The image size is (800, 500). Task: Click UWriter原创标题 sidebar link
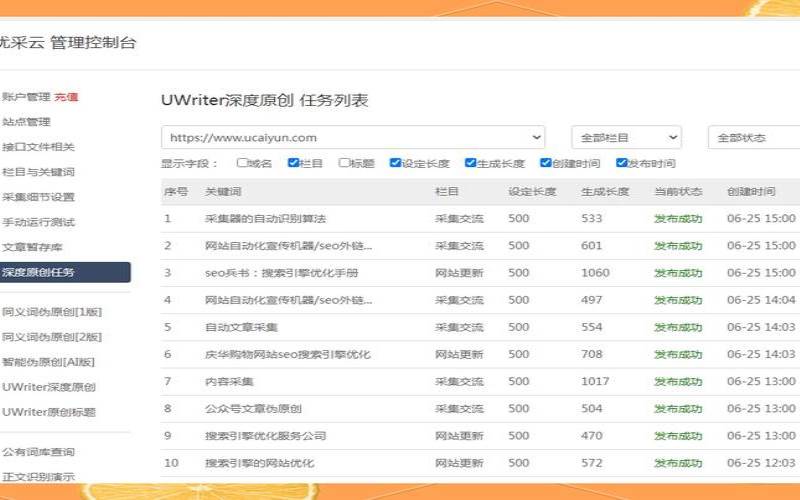click(x=49, y=412)
